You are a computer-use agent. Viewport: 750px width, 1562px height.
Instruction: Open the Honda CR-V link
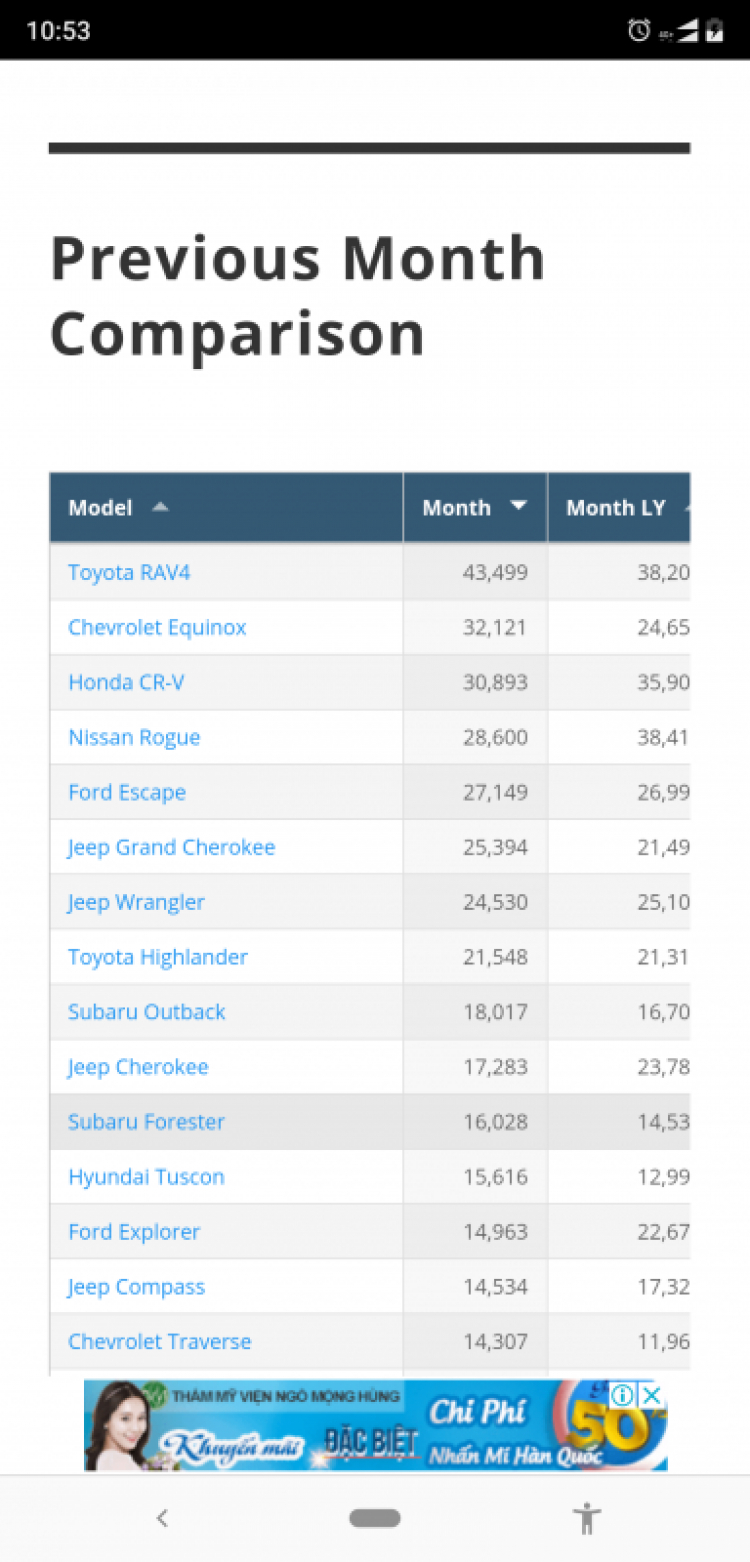pyautogui.click(x=126, y=682)
